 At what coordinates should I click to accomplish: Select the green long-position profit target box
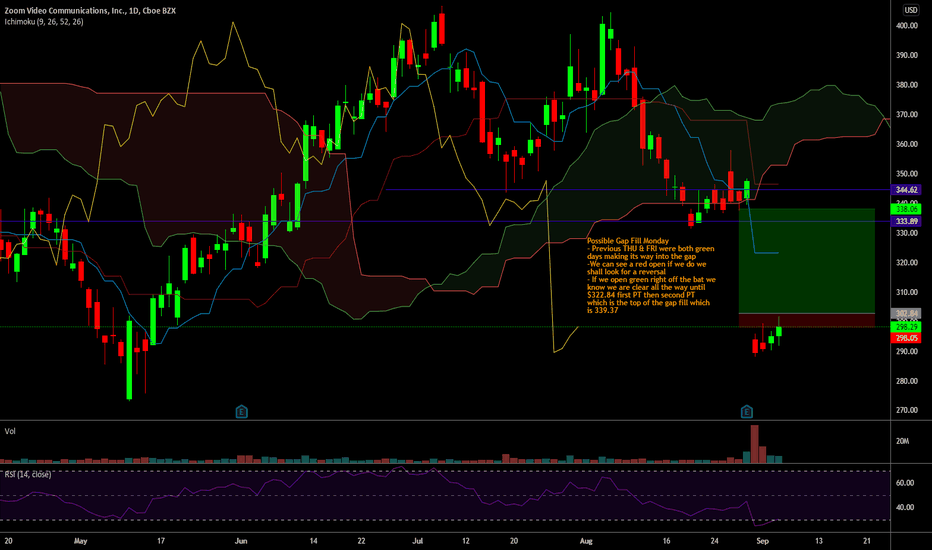(807, 260)
